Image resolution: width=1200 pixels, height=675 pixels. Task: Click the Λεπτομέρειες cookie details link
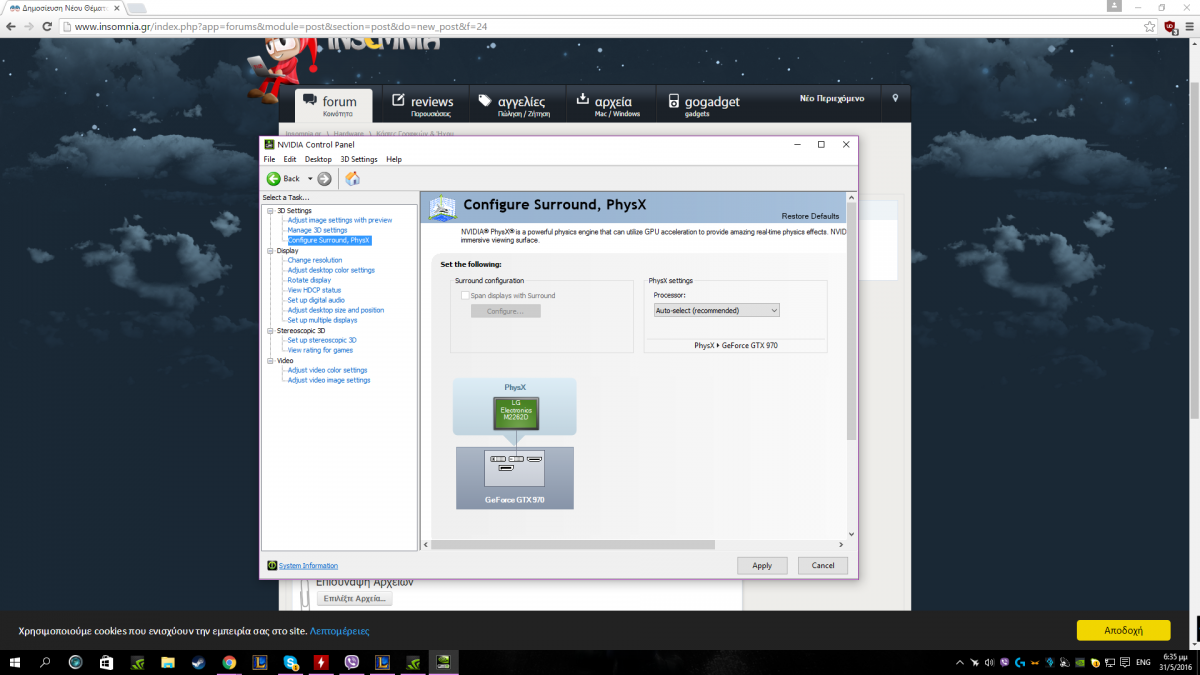(x=339, y=631)
